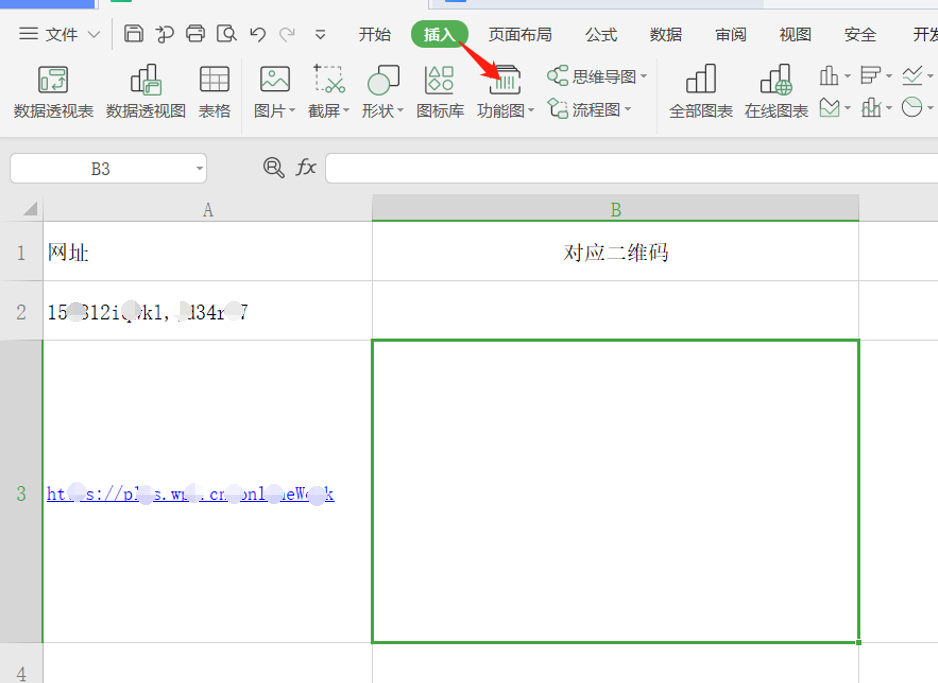Click the area chart icon
This screenshot has height=683, width=938.
click(x=829, y=108)
